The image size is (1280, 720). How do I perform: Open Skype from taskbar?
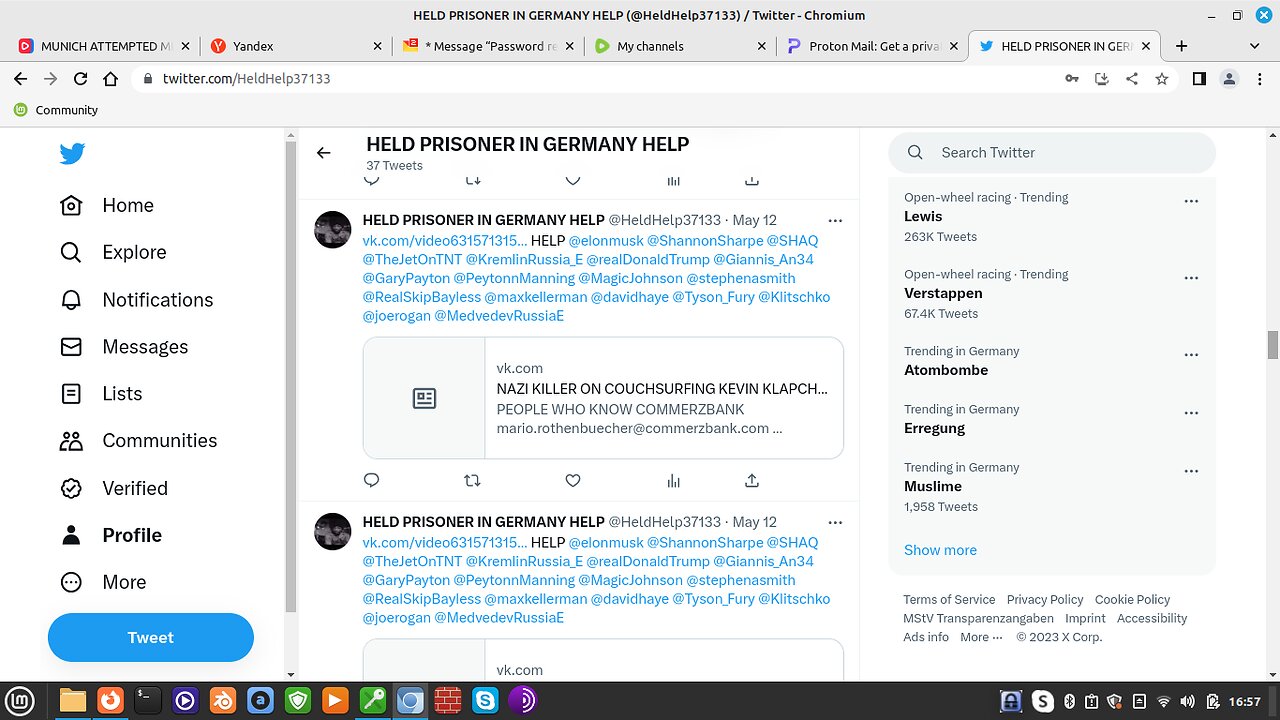tap(485, 701)
